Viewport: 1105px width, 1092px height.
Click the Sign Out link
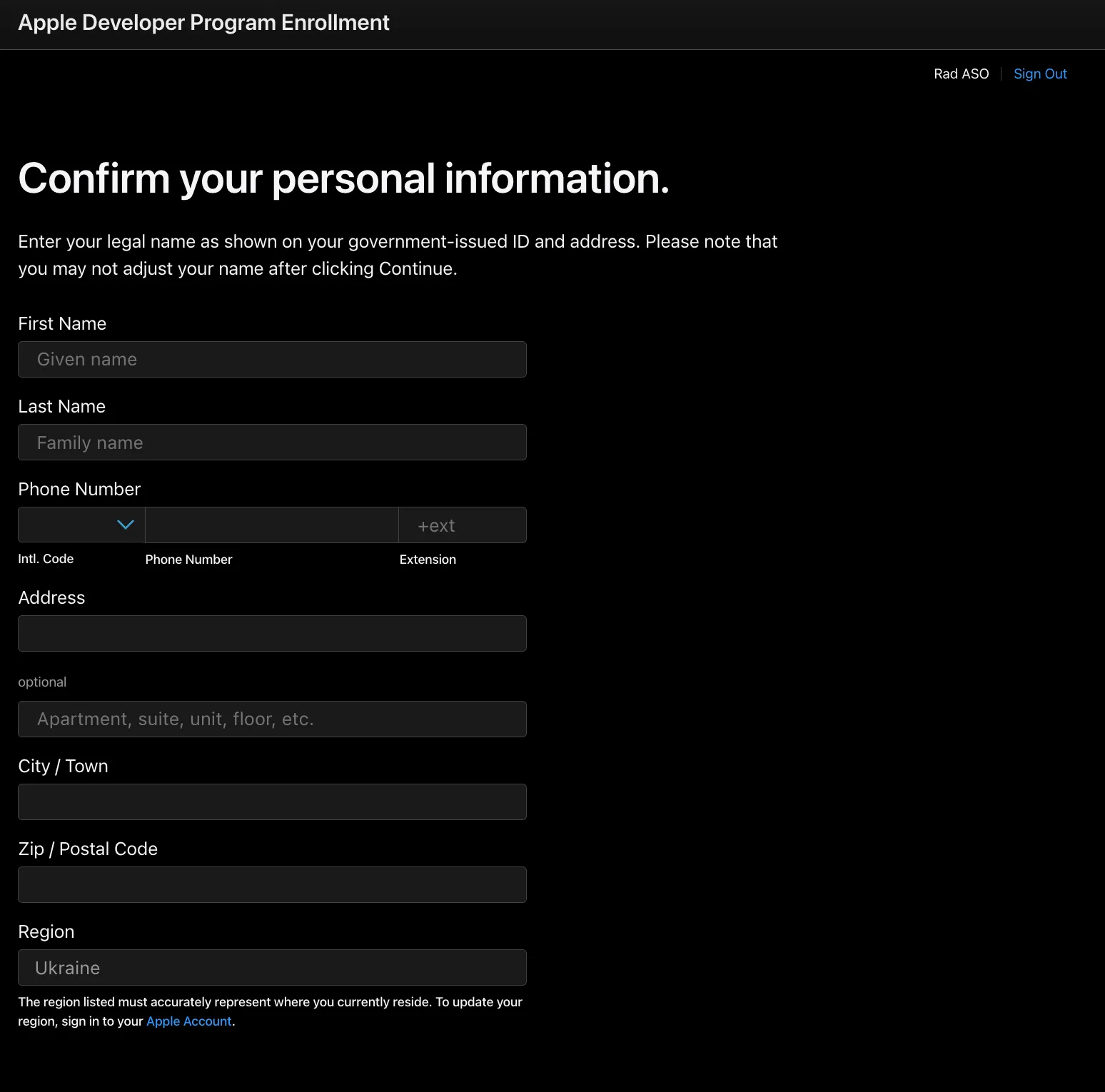point(1040,74)
